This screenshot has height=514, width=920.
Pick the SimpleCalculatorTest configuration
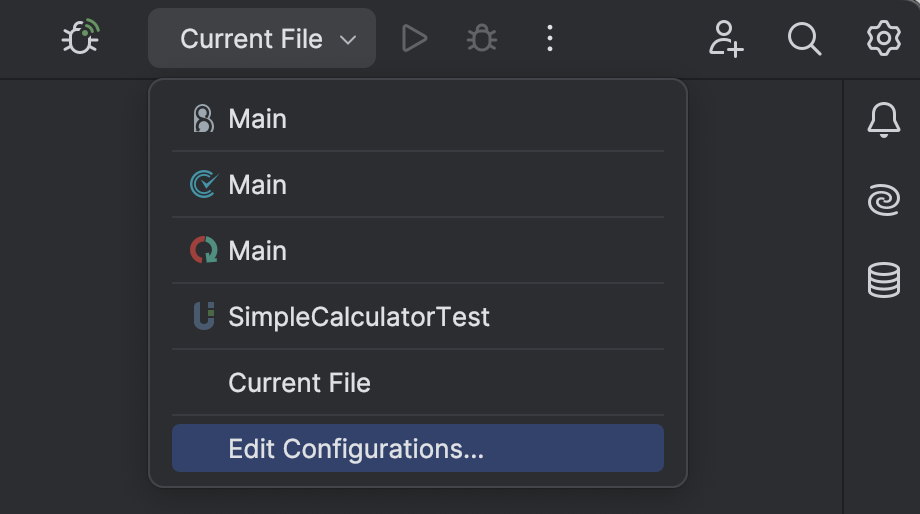coord(418,316)
